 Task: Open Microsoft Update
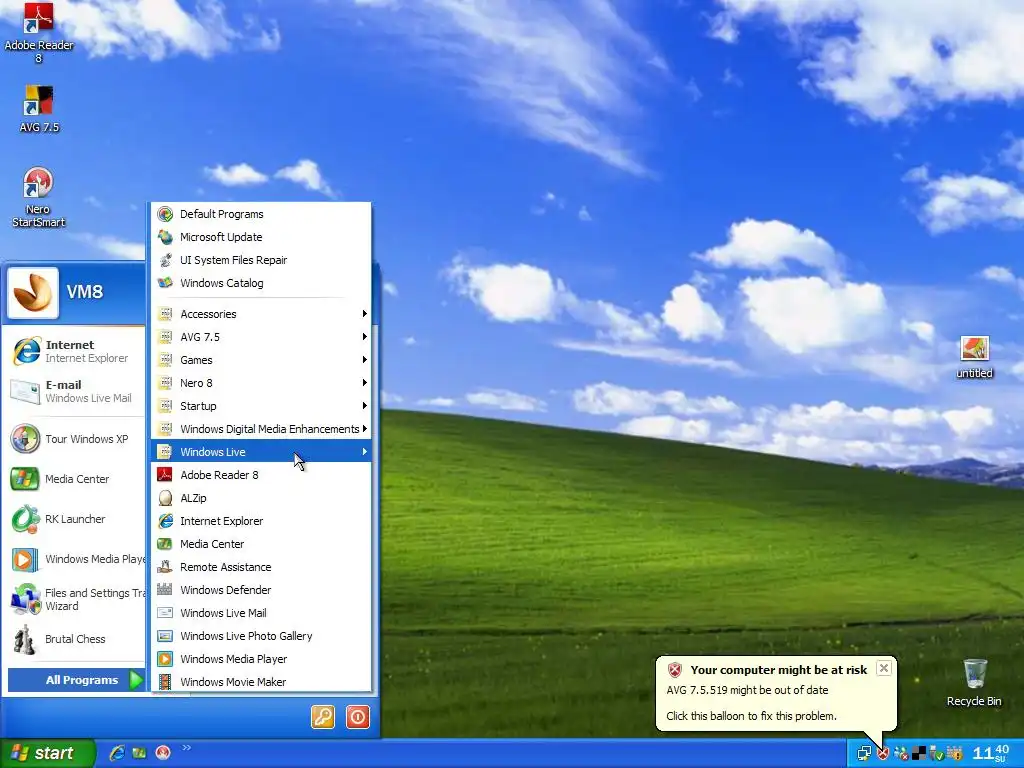[261, 237]
